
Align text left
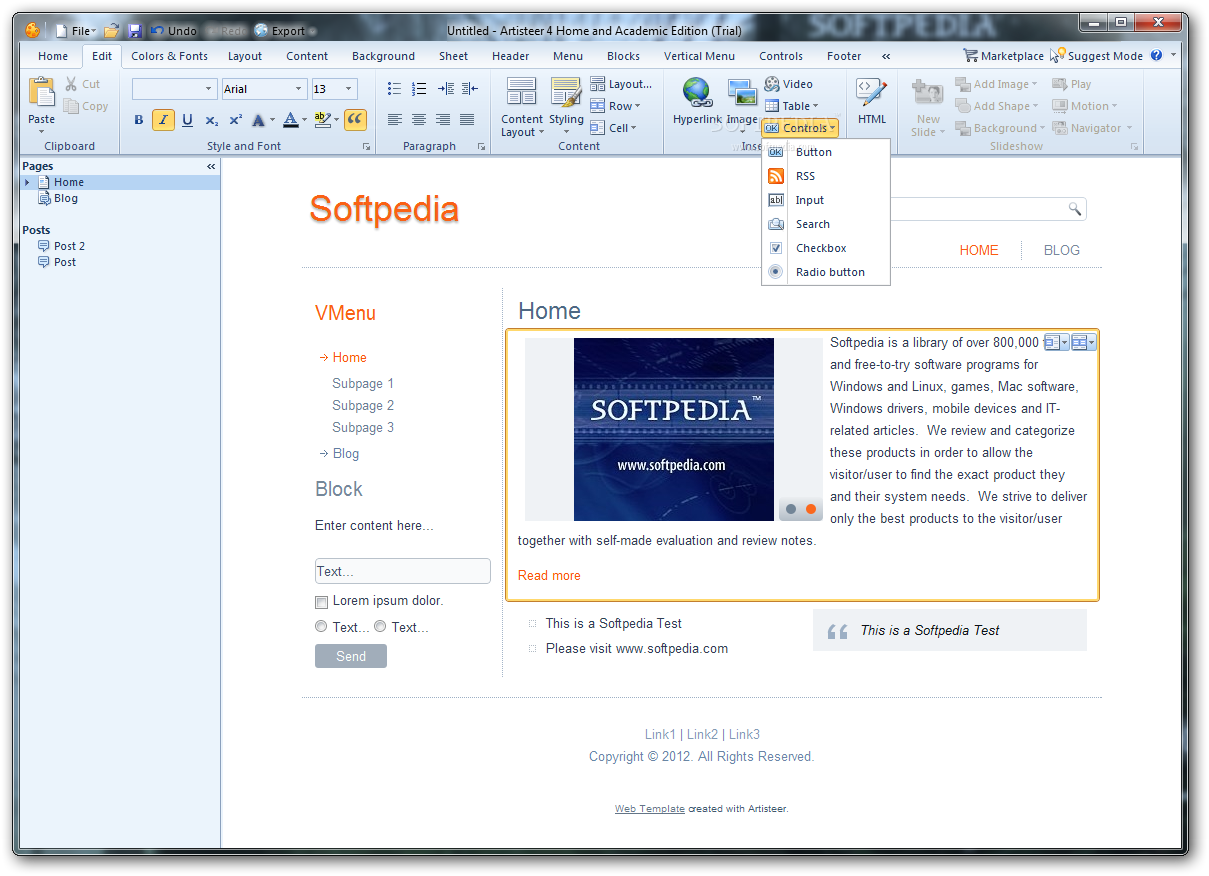pos(394,120)
